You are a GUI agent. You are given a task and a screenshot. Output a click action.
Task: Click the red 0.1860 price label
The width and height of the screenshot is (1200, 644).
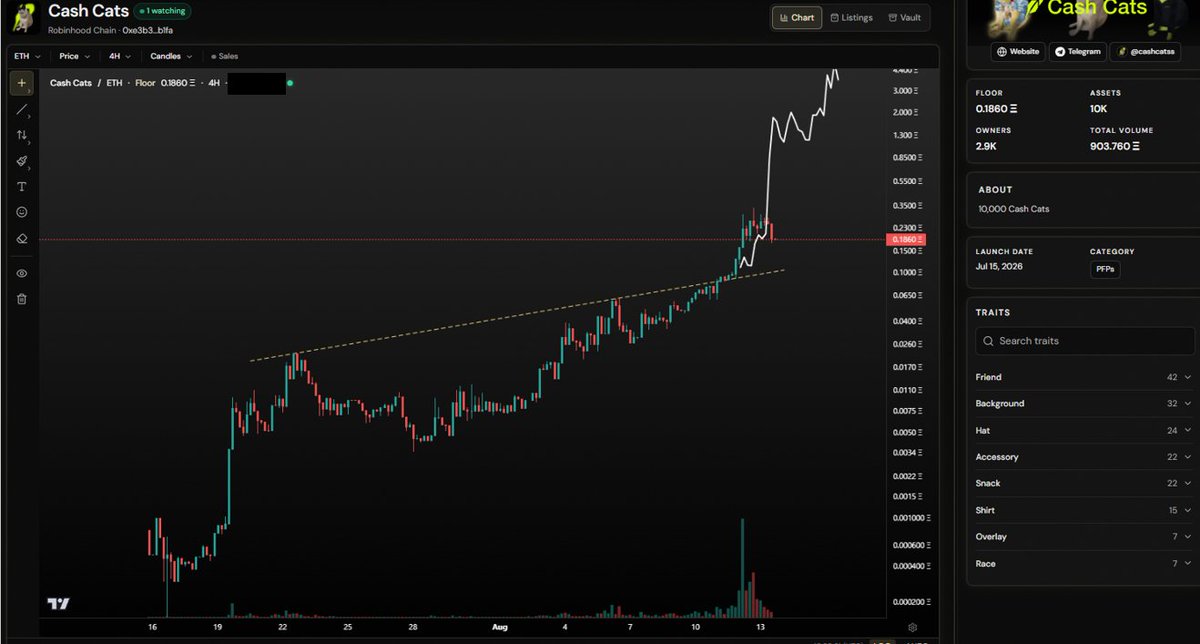[908, 240]
